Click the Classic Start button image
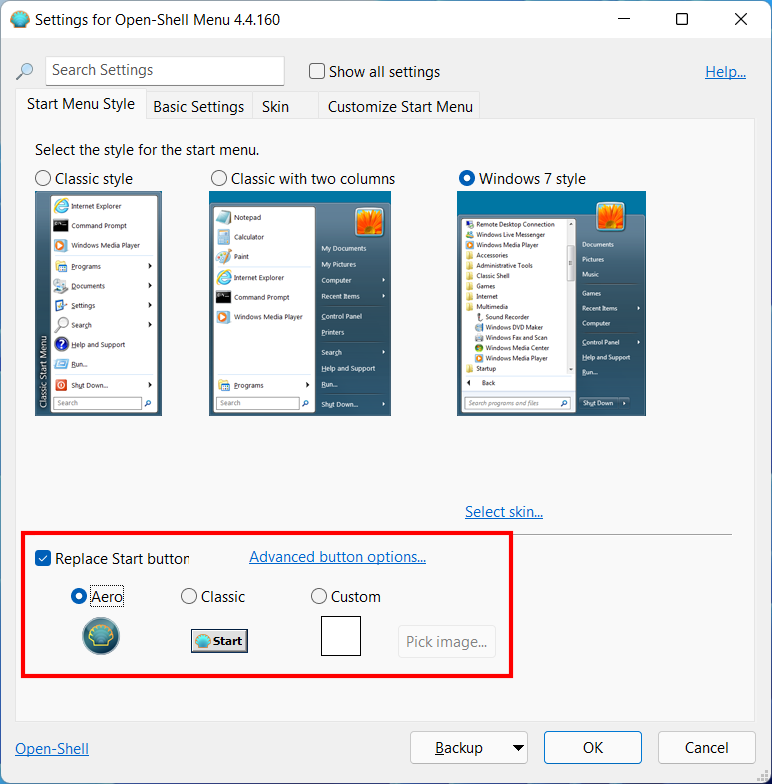 (220, 640)
